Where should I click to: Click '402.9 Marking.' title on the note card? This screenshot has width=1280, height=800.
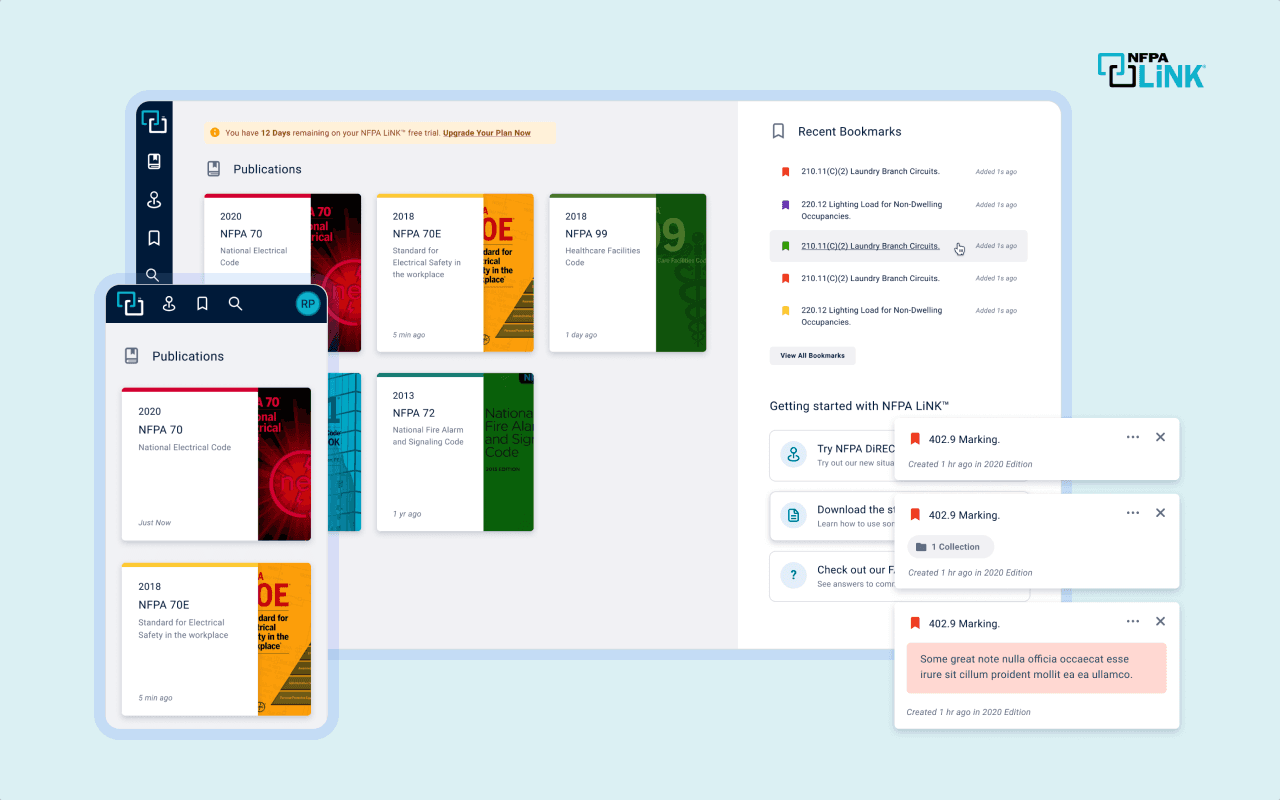click(964, 624)
